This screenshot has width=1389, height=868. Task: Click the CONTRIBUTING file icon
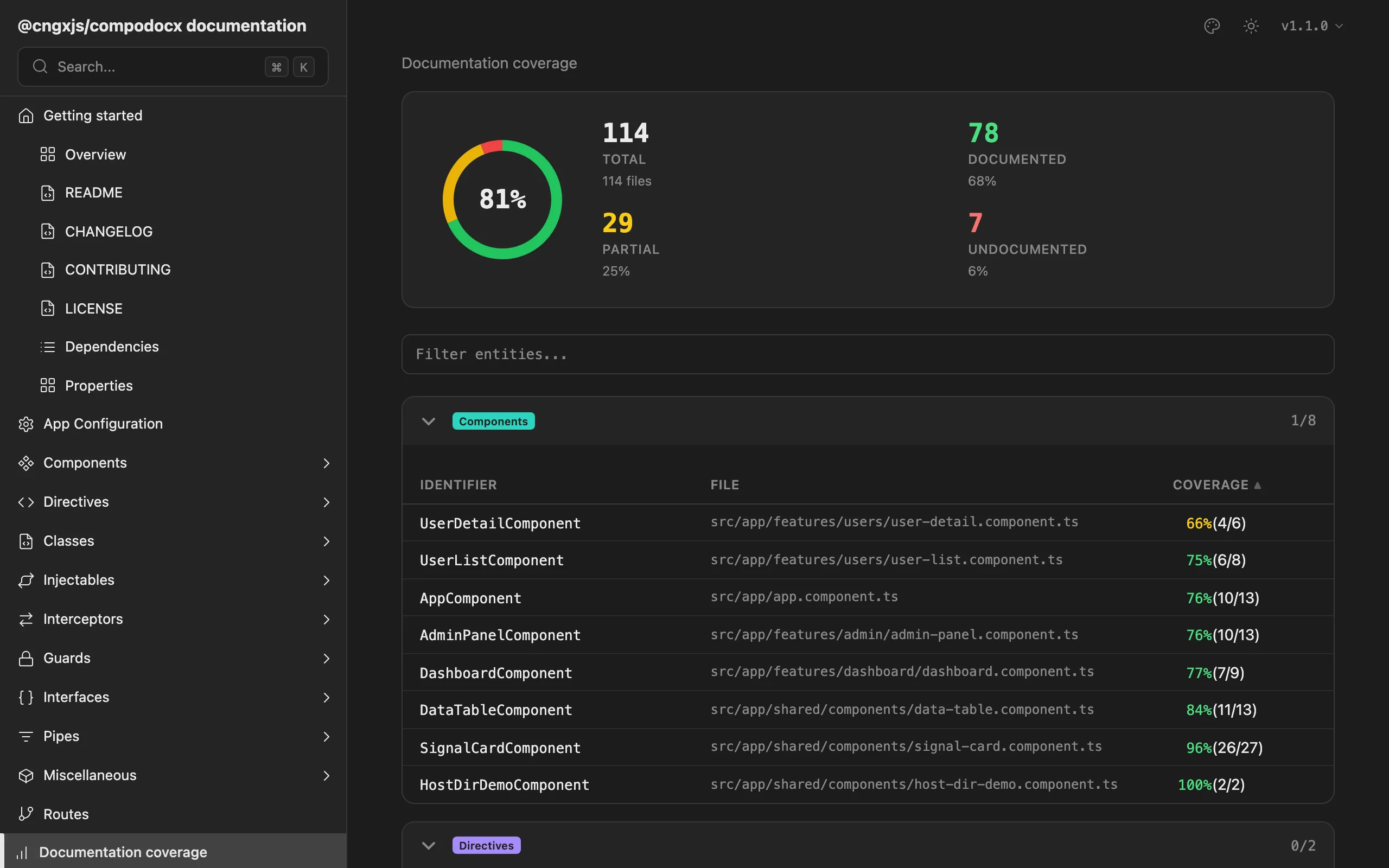click(48, 270)
